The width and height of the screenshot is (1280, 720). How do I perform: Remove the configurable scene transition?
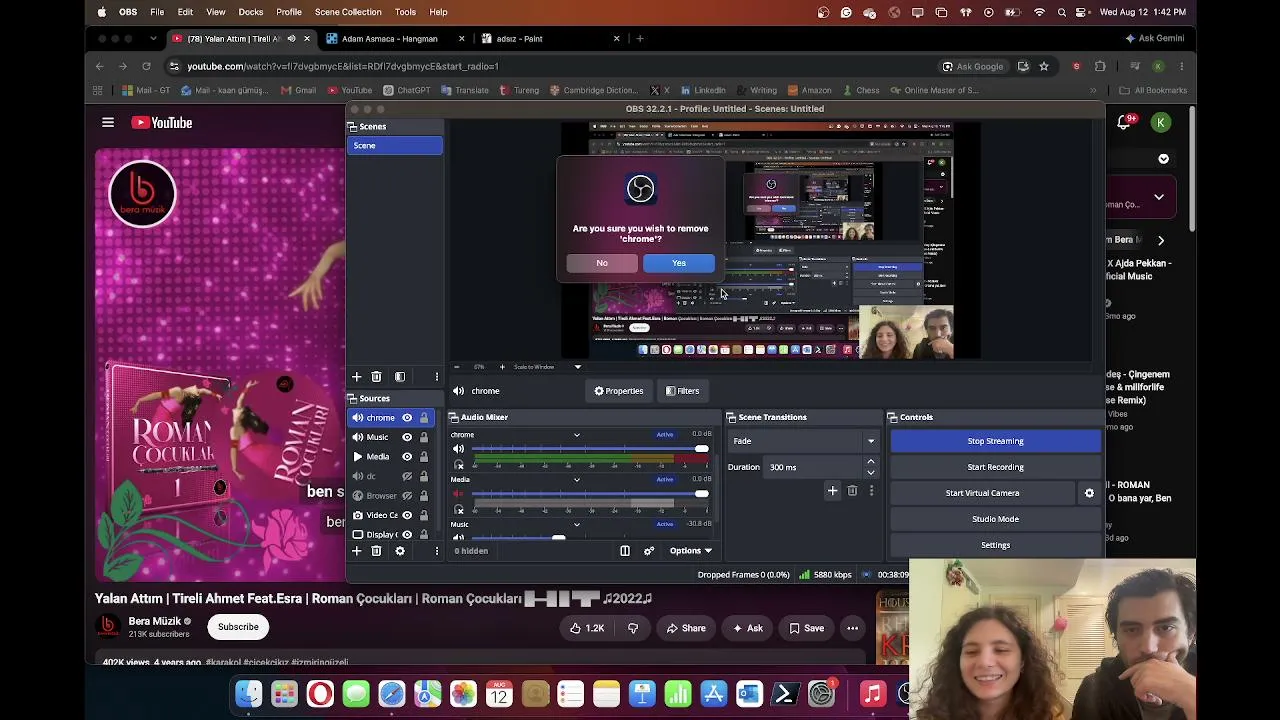852,491
